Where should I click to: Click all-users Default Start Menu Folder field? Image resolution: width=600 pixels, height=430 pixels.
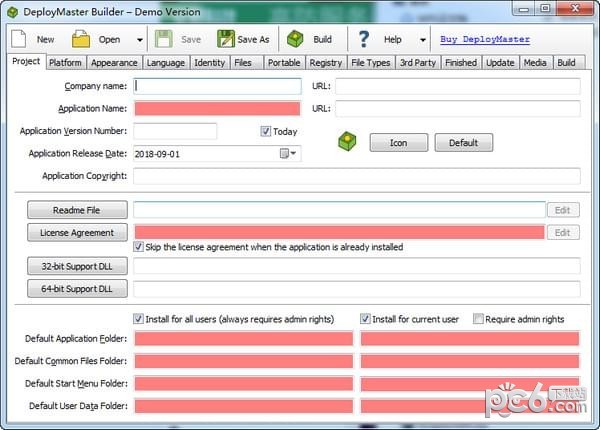(x=244, y=383)
